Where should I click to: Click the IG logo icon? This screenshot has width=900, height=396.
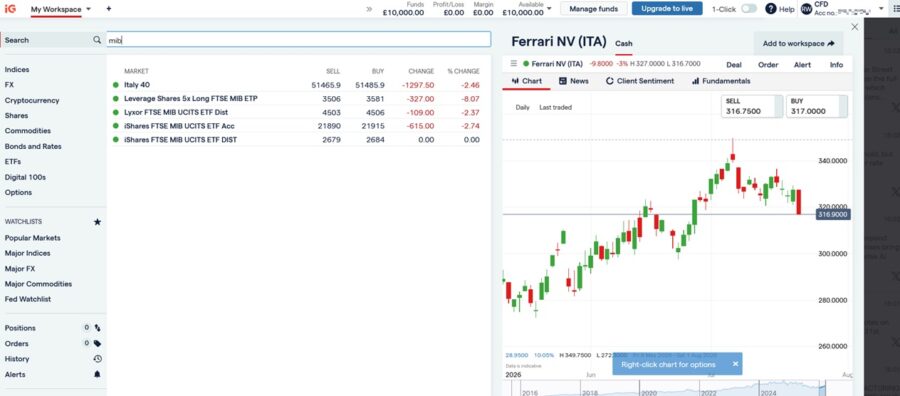tap(10, 9)
